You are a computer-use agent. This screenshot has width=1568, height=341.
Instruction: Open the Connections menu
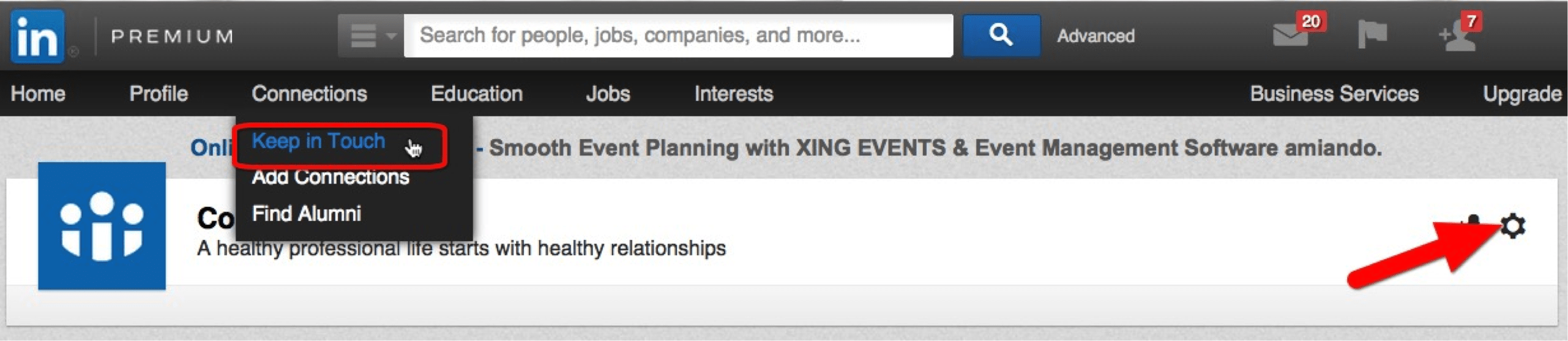point(309,94)
